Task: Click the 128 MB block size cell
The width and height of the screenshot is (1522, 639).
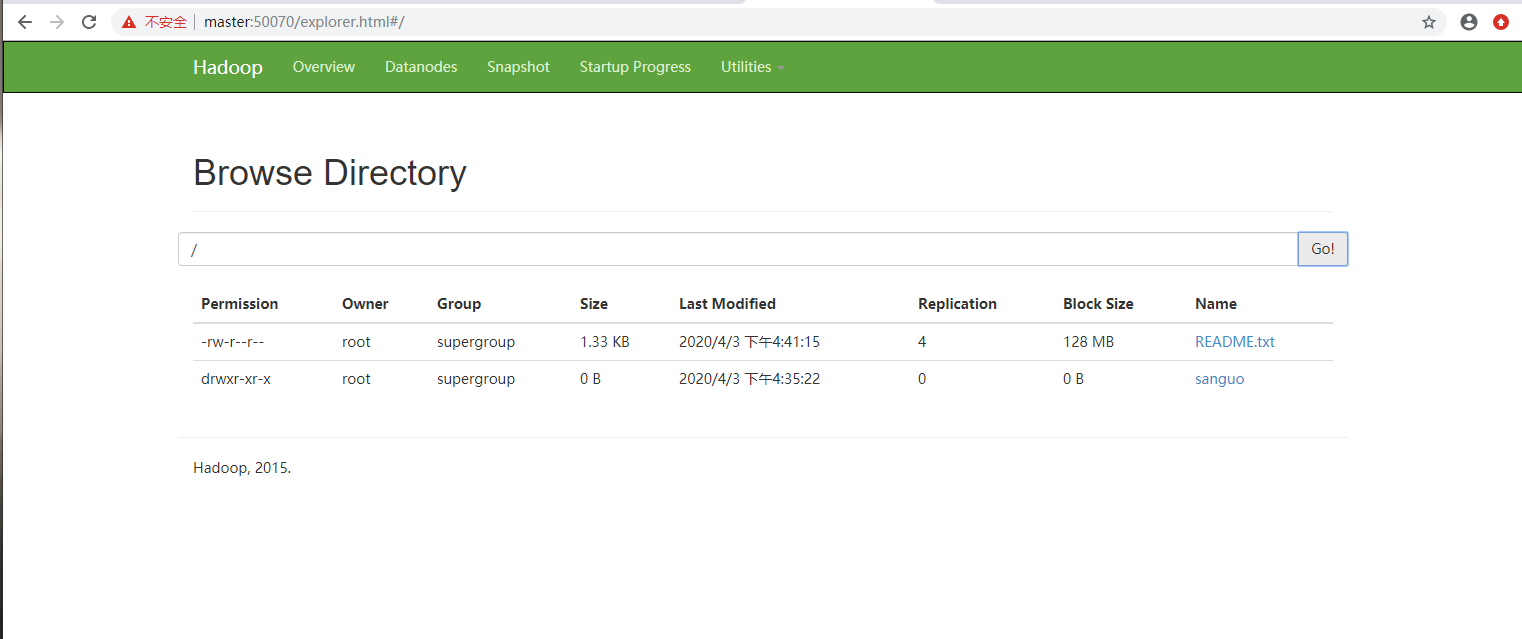Action: pos(1088,342)
